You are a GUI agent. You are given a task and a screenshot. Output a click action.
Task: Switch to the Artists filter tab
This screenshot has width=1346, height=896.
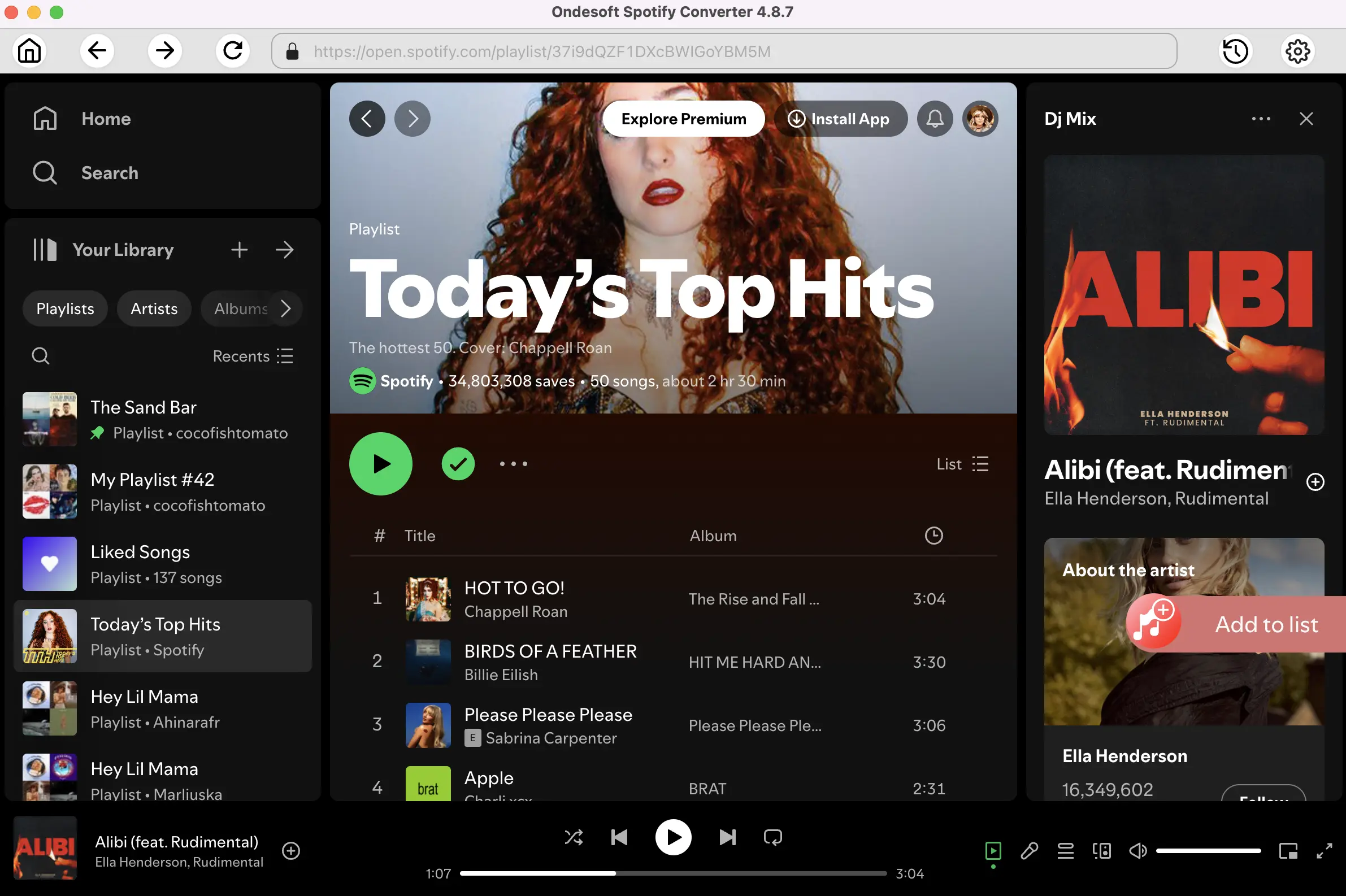(x=154, y=308)
